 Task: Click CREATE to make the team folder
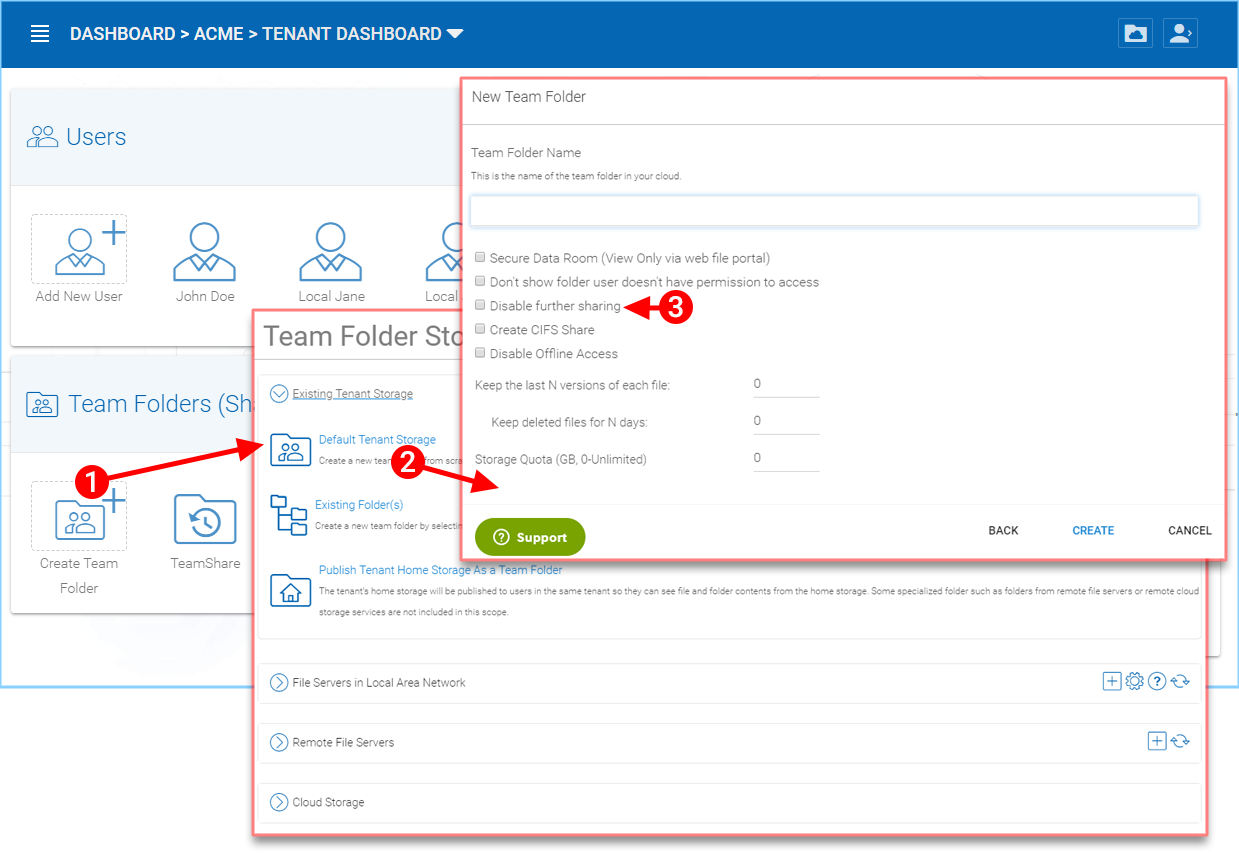coord(1092,530)
